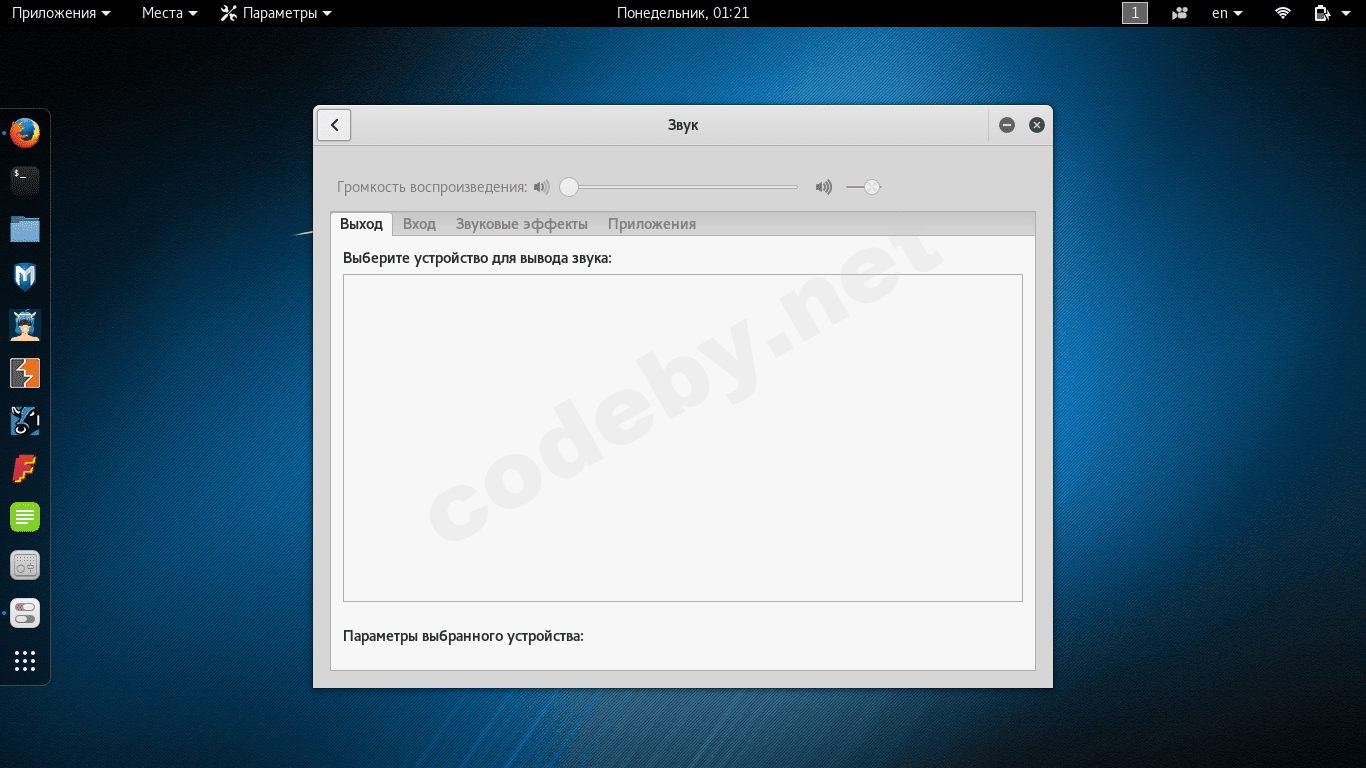Viewport: 1366px width, 768px height.
Task: Click the Wi-Fi status icon
Action: coord(1283,13)
